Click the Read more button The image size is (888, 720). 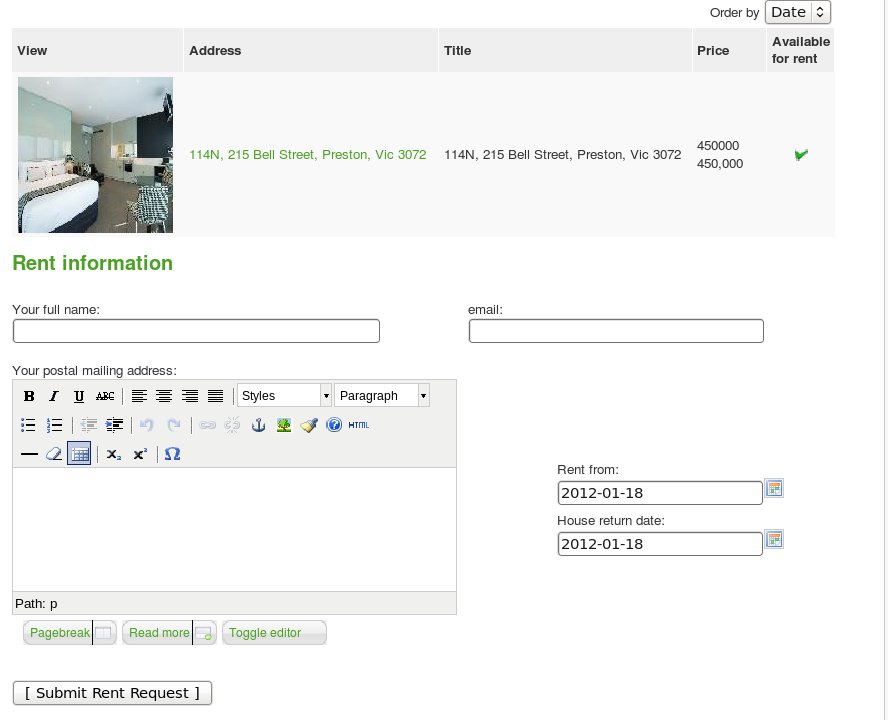(169, 633)
